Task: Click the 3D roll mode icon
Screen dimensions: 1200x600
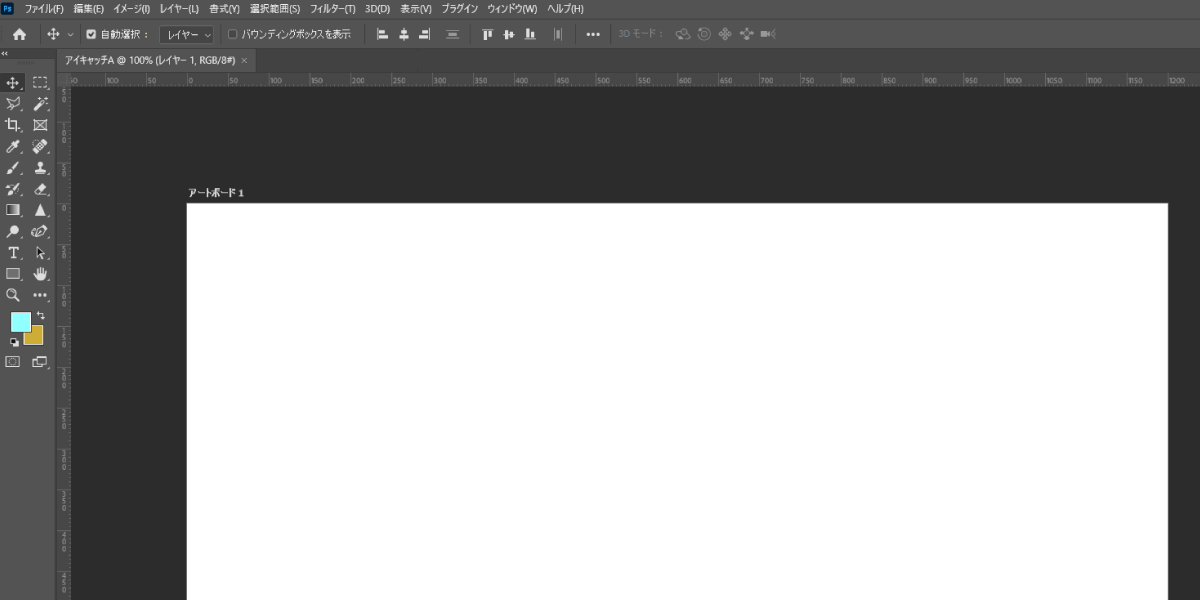Action: coord(704,34)
